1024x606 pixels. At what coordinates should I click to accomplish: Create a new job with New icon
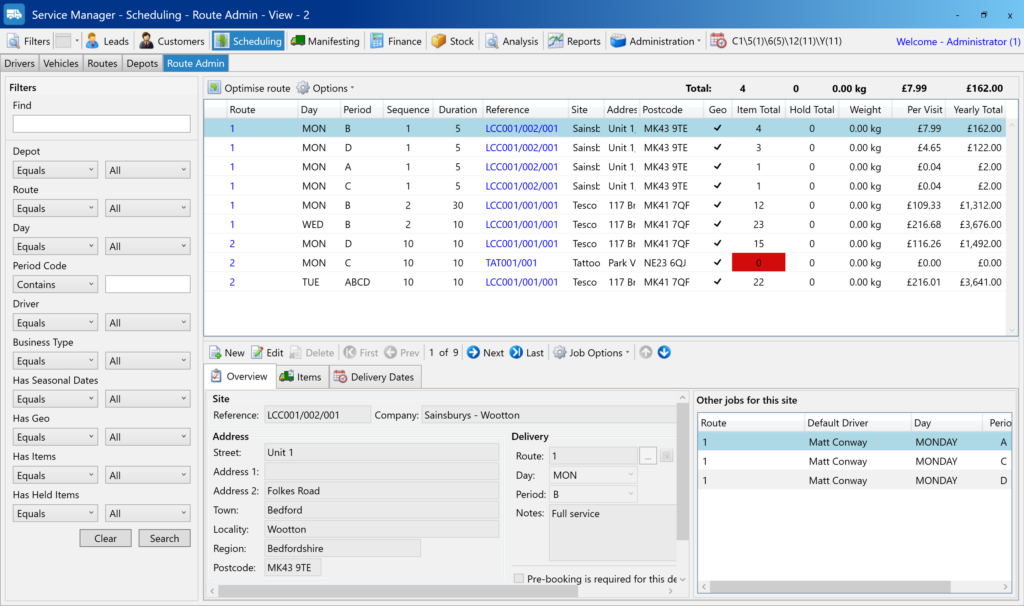(215, 352)
